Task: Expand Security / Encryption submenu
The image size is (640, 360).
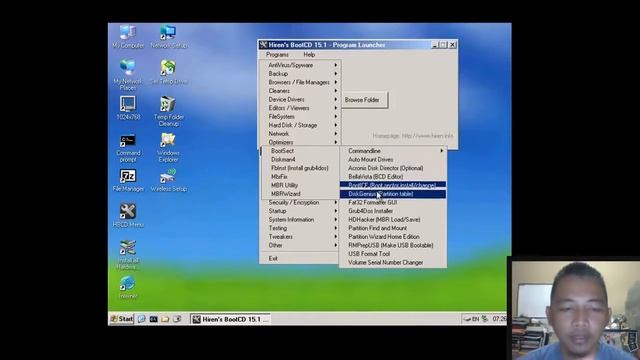Action: [x=300, y=202]
